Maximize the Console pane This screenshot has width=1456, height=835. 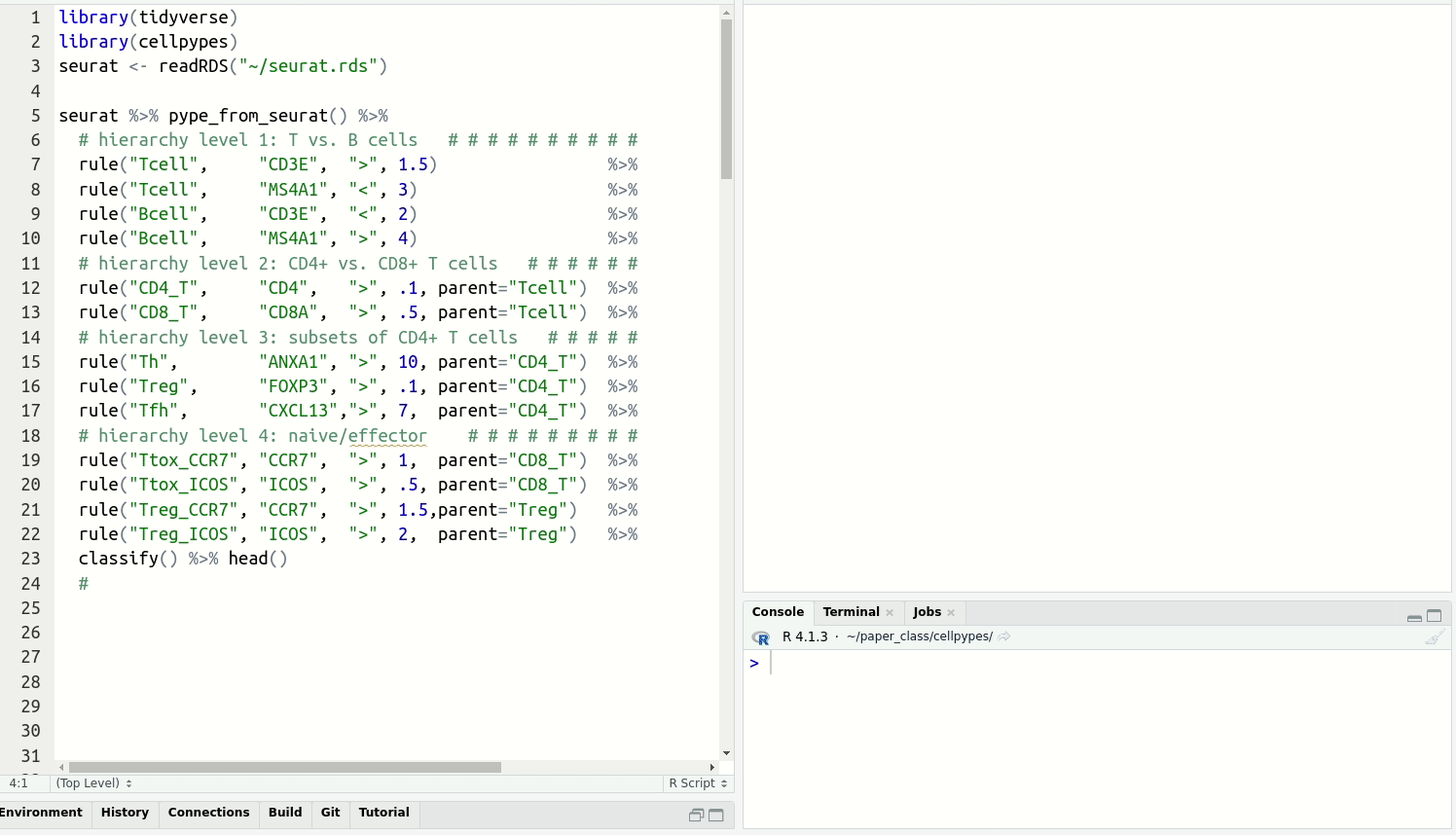pos(1435,616)
